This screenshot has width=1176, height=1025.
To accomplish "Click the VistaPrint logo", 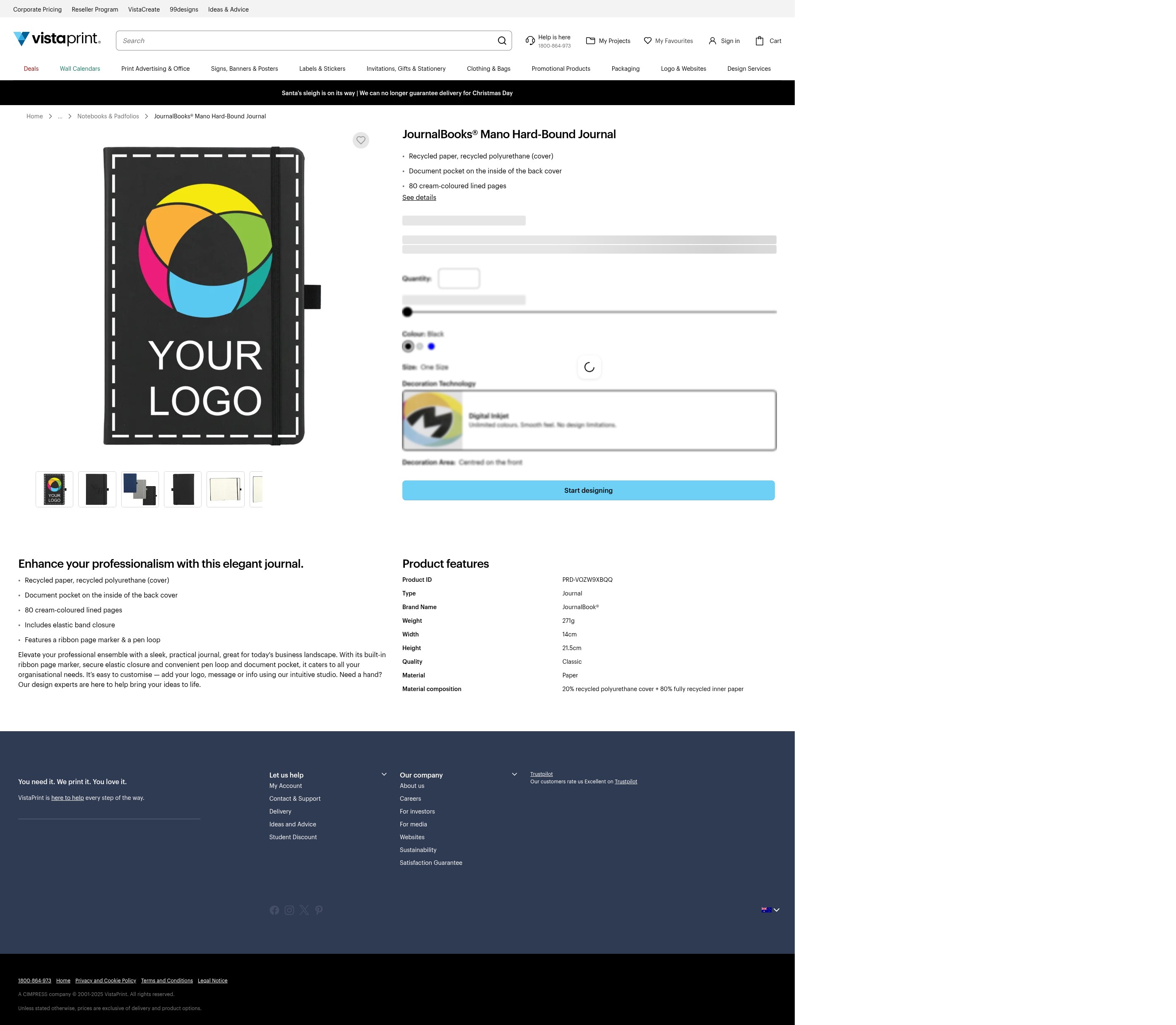I will coord(57,39).
